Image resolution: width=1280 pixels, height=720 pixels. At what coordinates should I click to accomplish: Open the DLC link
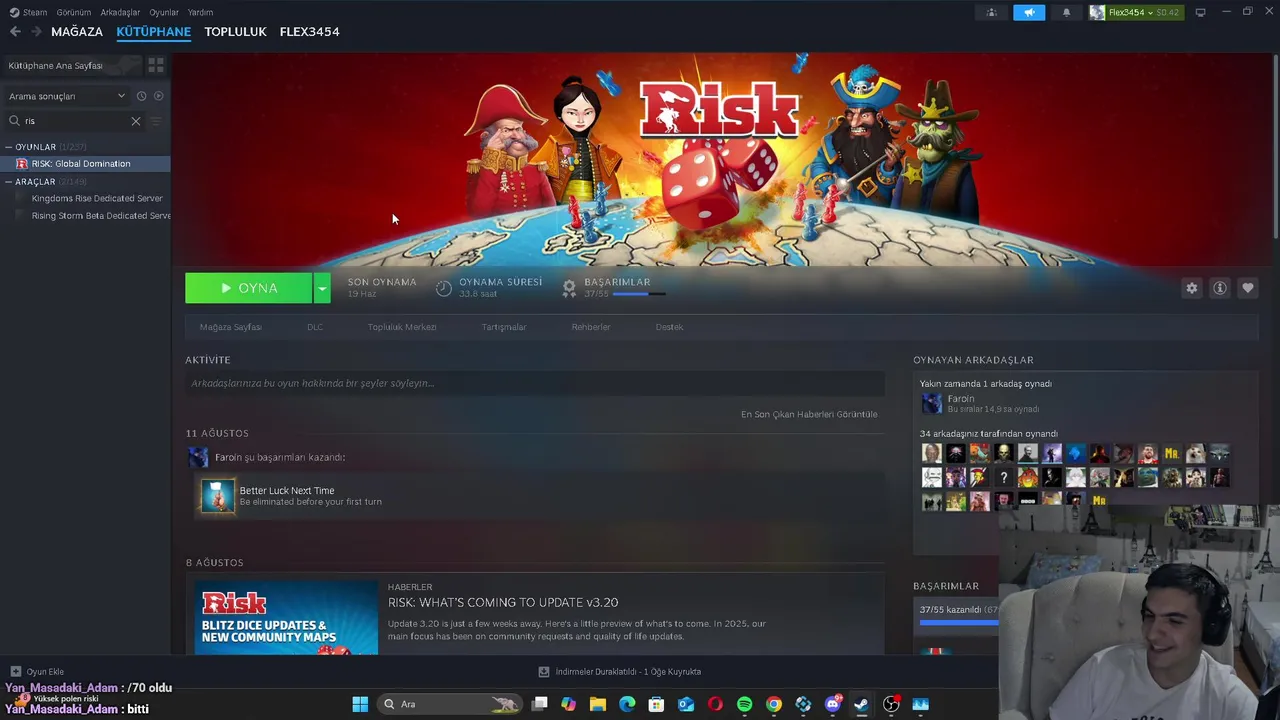point(315,327)
